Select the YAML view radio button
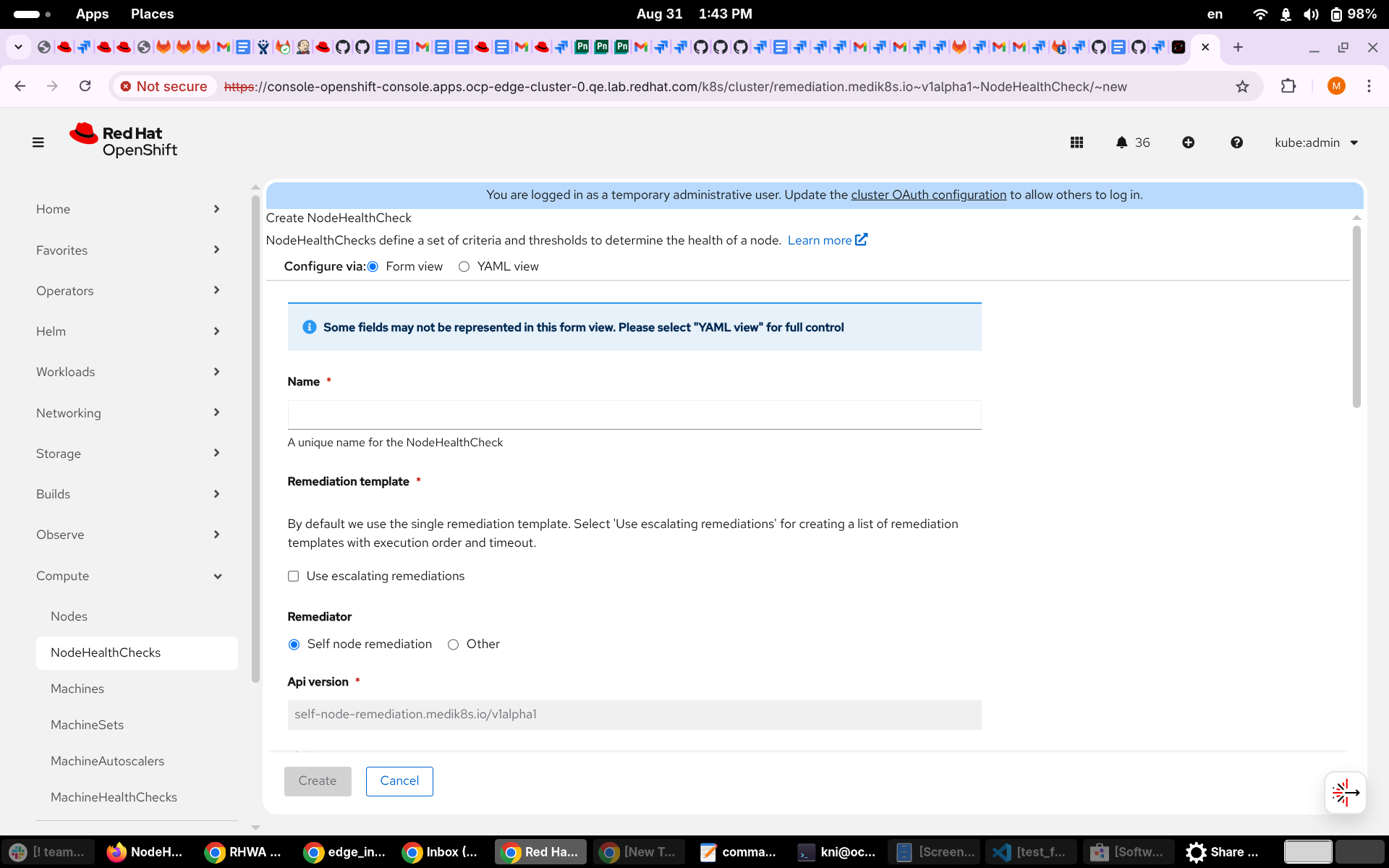This screenshot has height=868, width=1389. pos(464,267)
